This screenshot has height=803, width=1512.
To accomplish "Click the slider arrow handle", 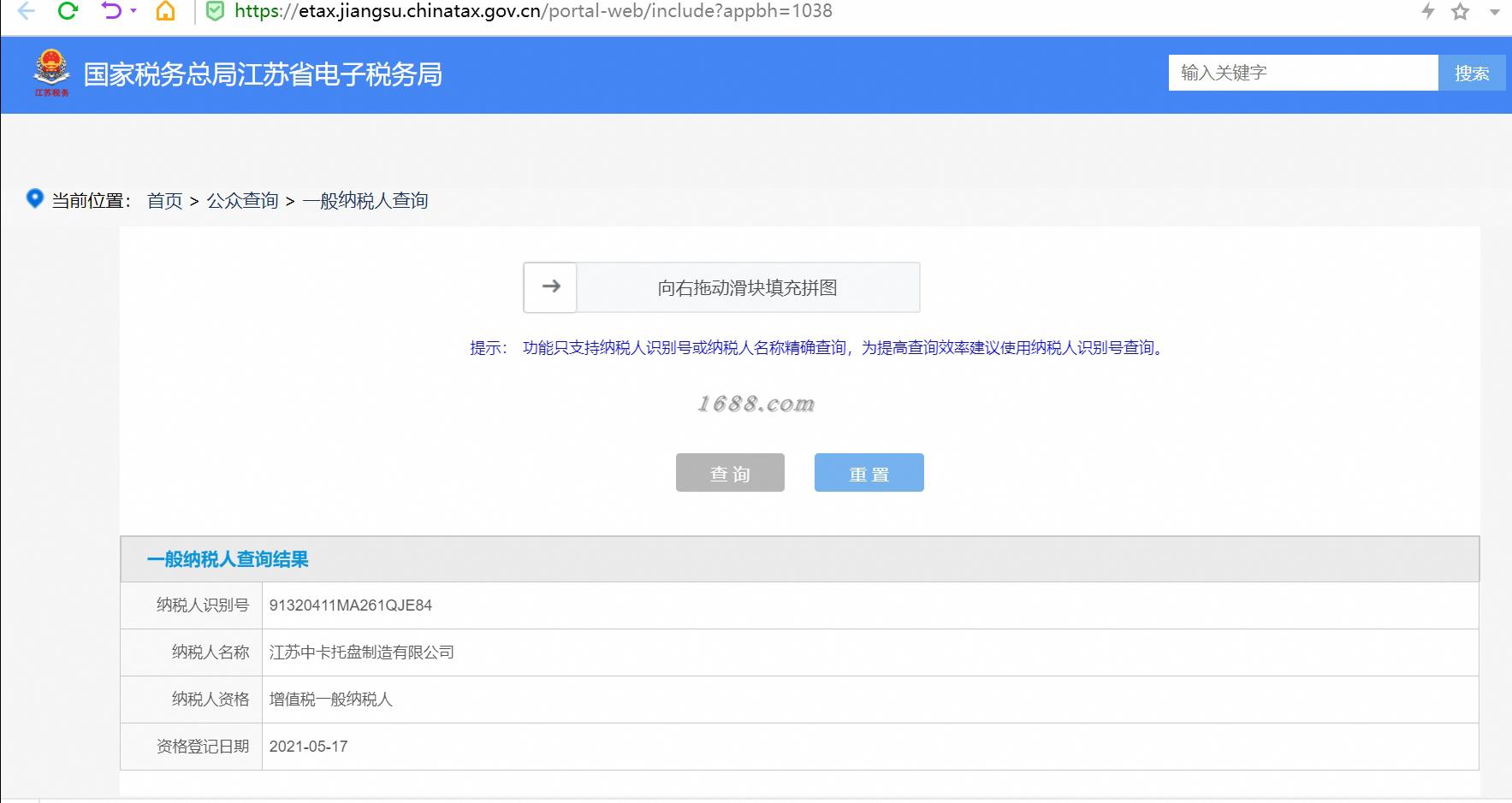I will pyautogui.click(x=550, y=287).
